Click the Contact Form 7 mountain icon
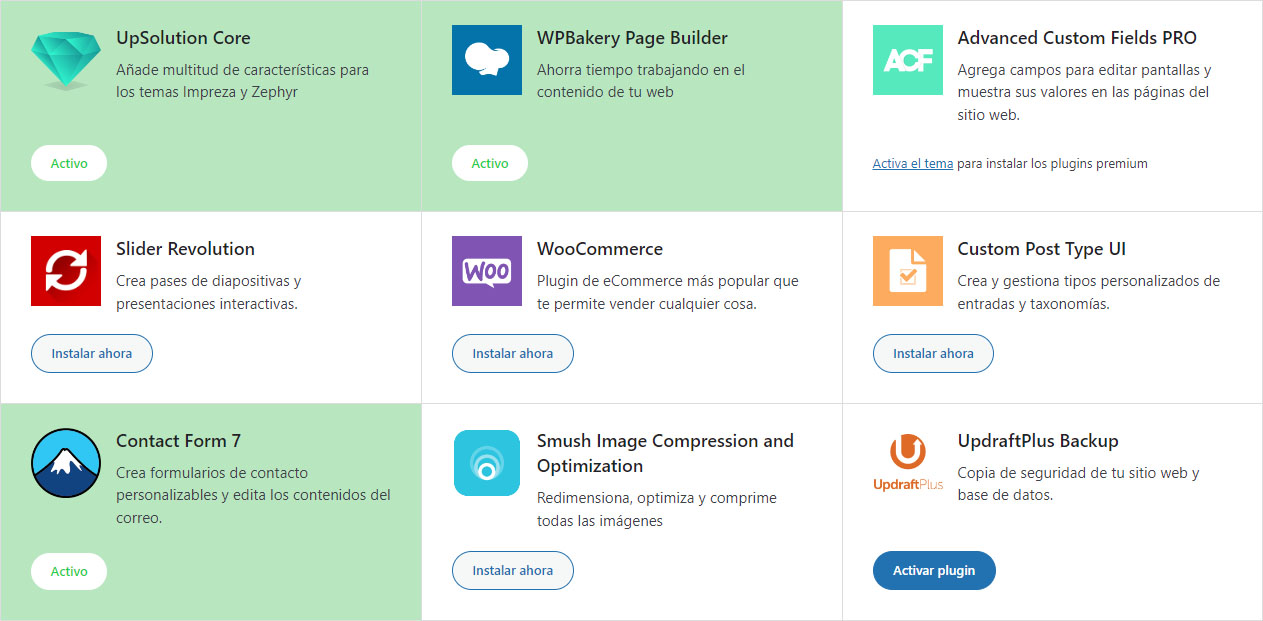This screenshot has height=621, width=1263. coord(66,463)
